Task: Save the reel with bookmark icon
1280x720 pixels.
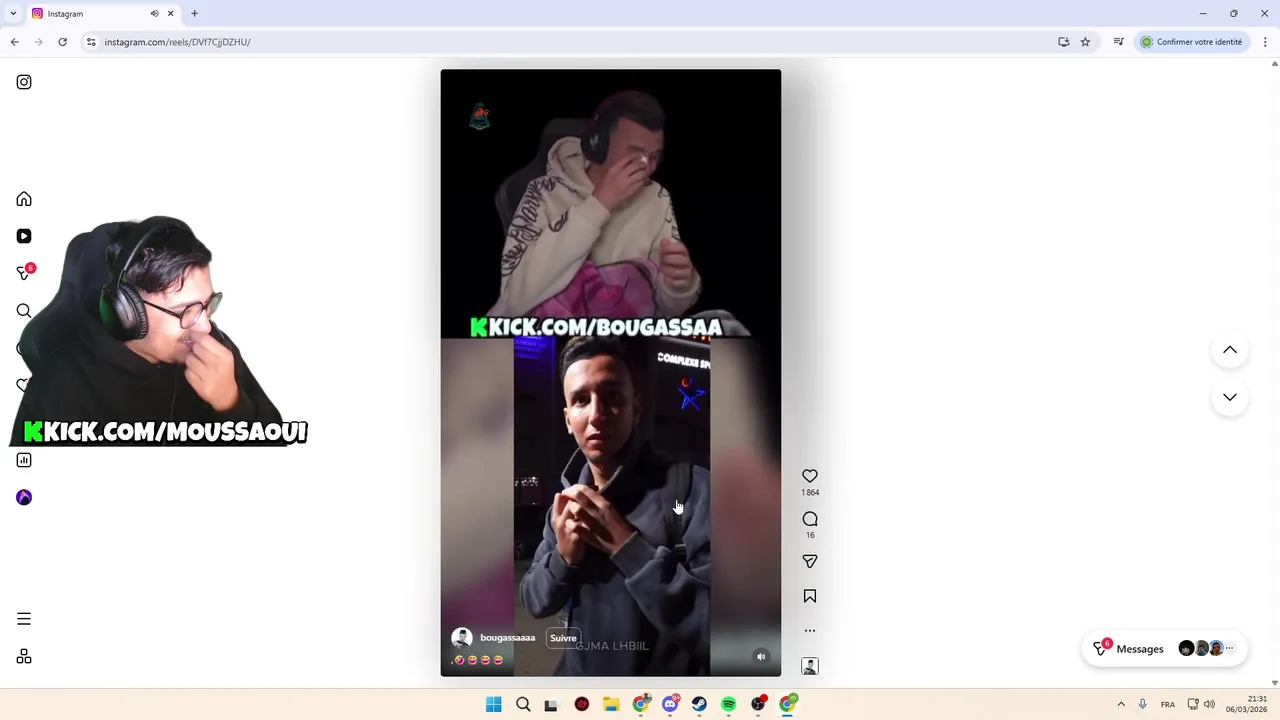Action: tap(810, 596)
